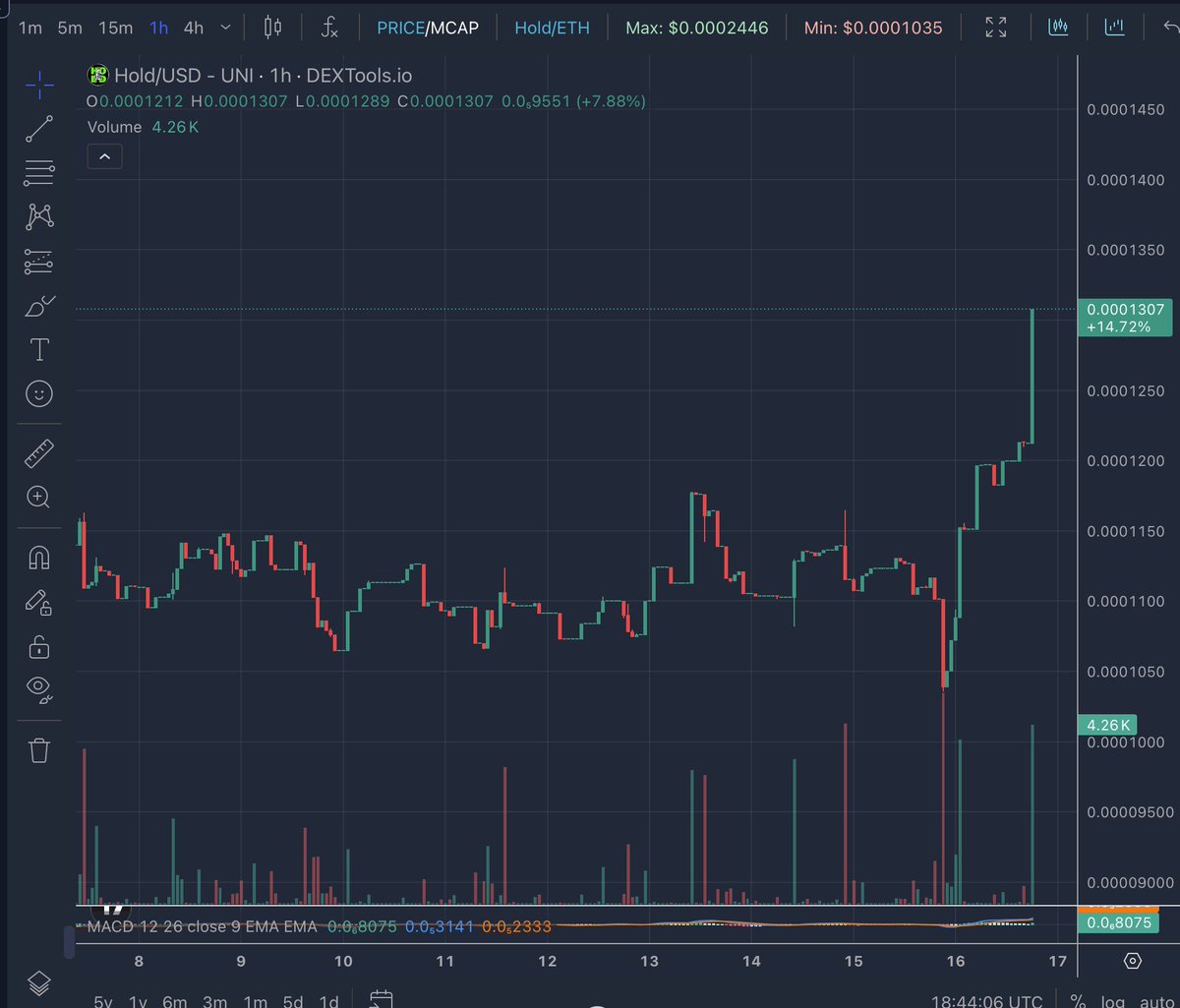Viewport: 1180px width, 1008px height.
Task: Set the chart range to 3m
Action: (215, 1001)
